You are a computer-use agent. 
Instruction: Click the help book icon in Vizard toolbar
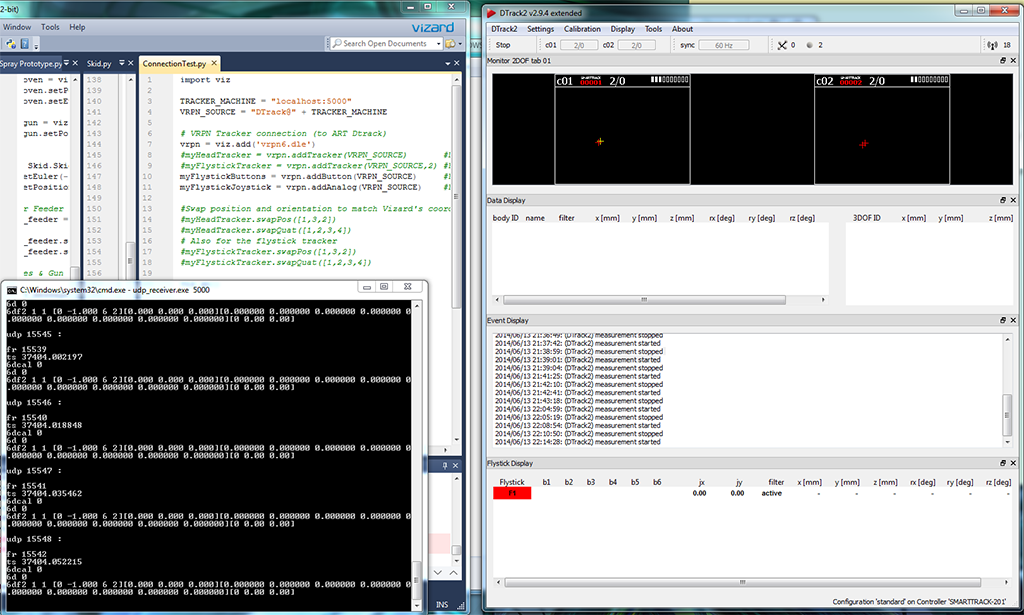pos(24,44)
